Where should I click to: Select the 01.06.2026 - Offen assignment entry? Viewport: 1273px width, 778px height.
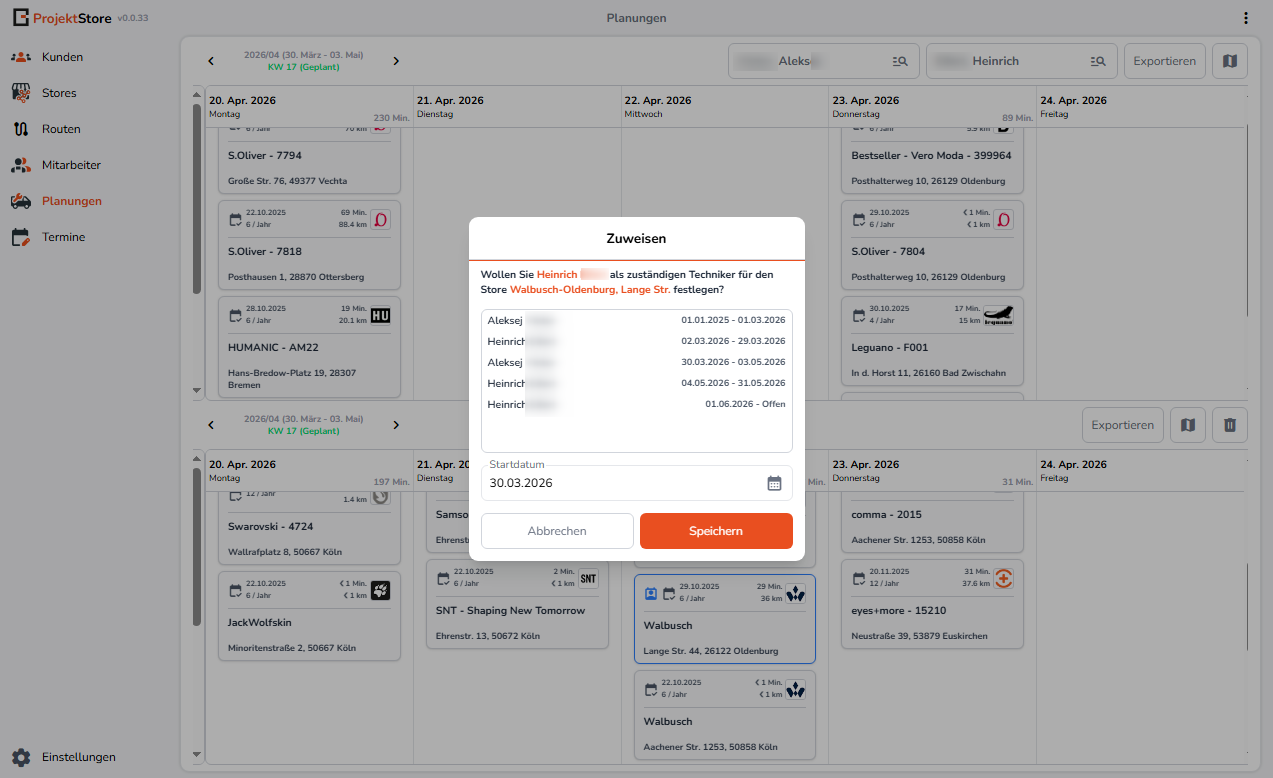pyautogui.click(x=636, y=404)
